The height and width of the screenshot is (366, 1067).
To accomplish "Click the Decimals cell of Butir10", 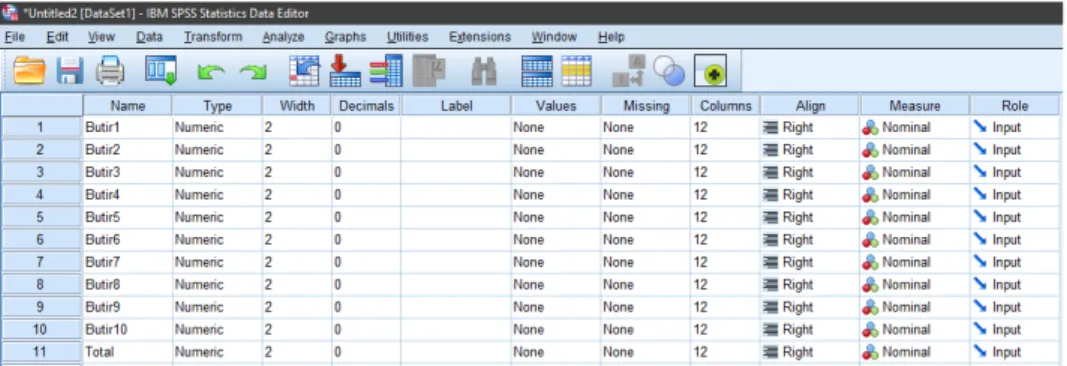I will pos(367,329).
